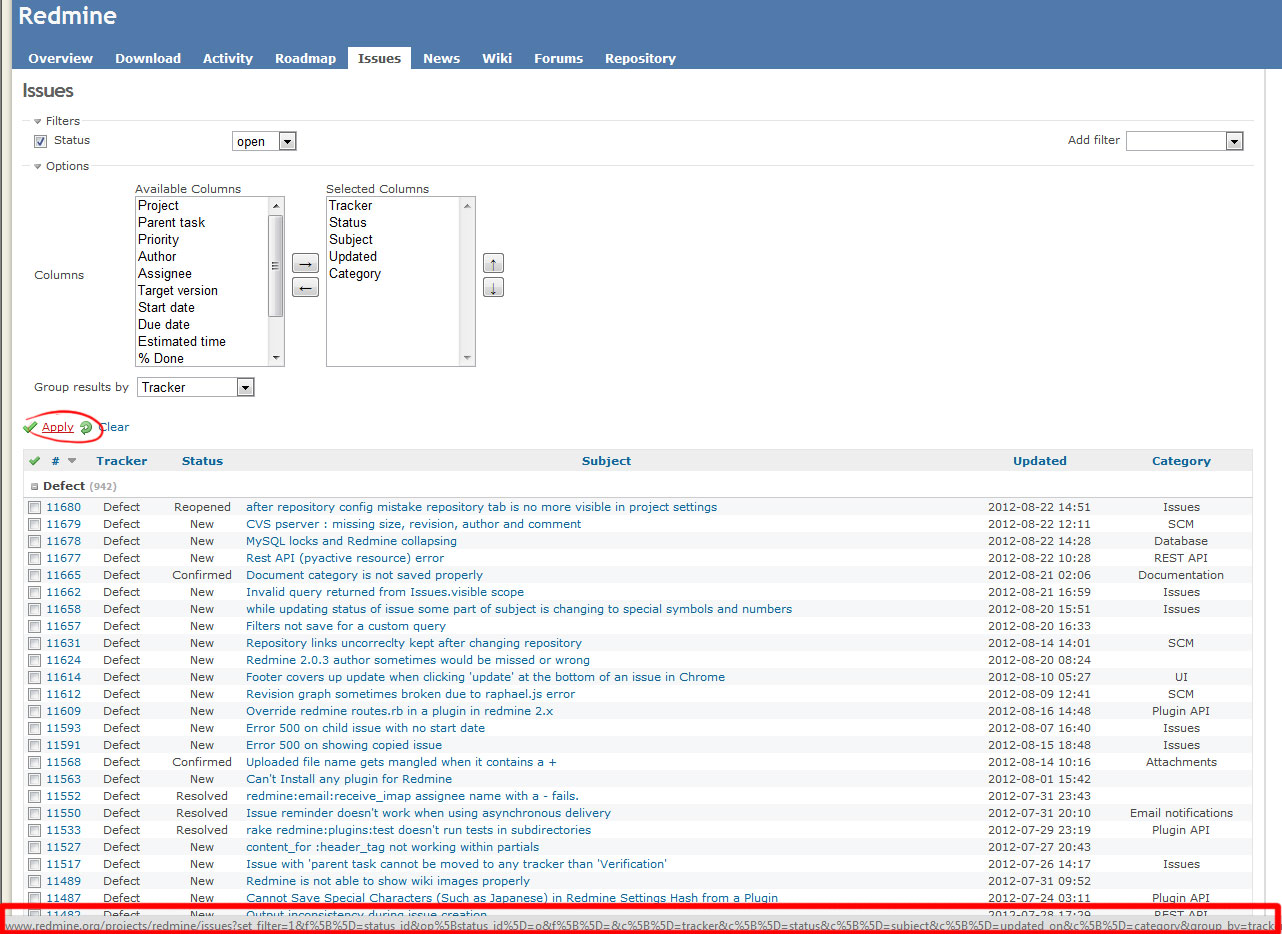
Task: Click the Selected Columns list scrollbar
Action: (x=467, y=281)
